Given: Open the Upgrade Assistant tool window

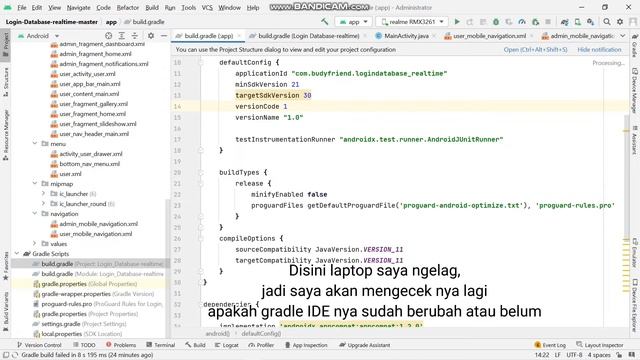Looking at the screenshot, I should pos(364,345).
